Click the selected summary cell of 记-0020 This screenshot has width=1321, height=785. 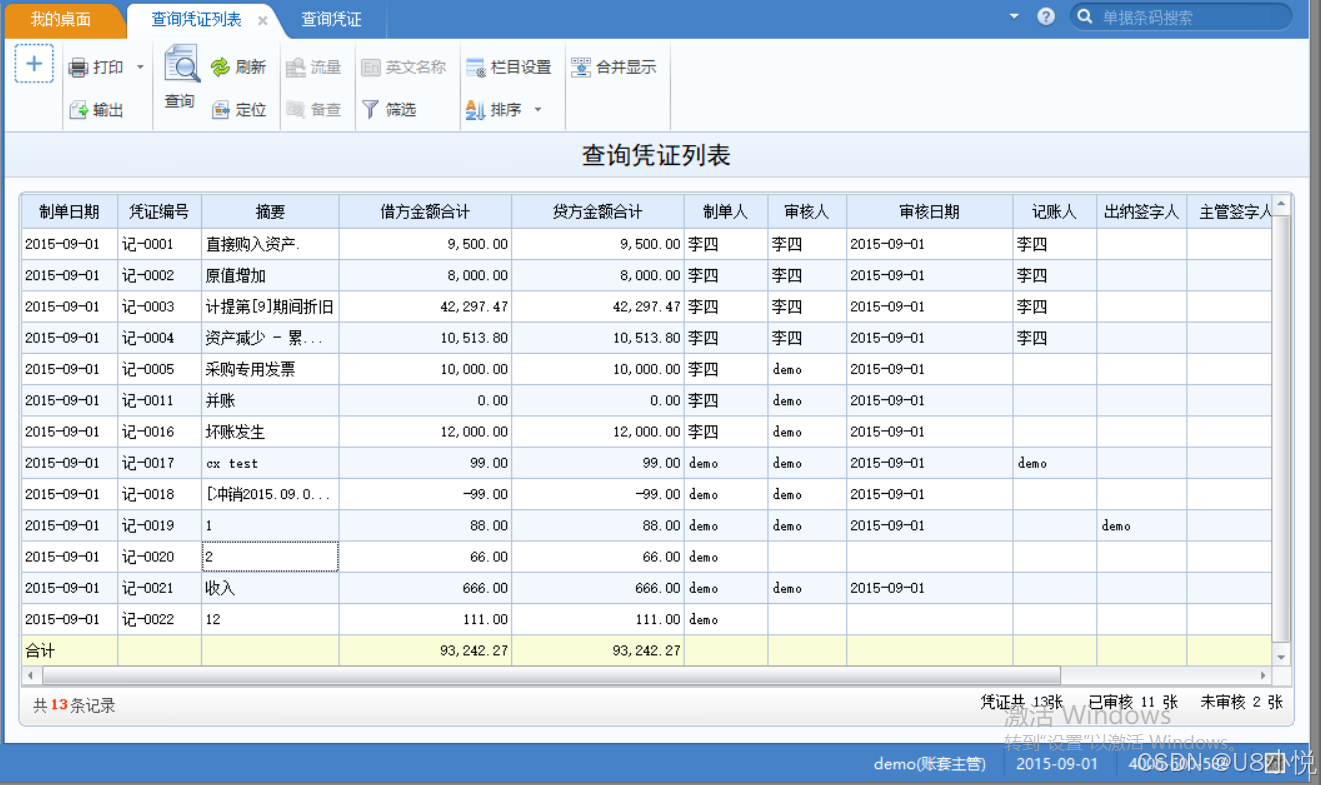click(270, 556)
